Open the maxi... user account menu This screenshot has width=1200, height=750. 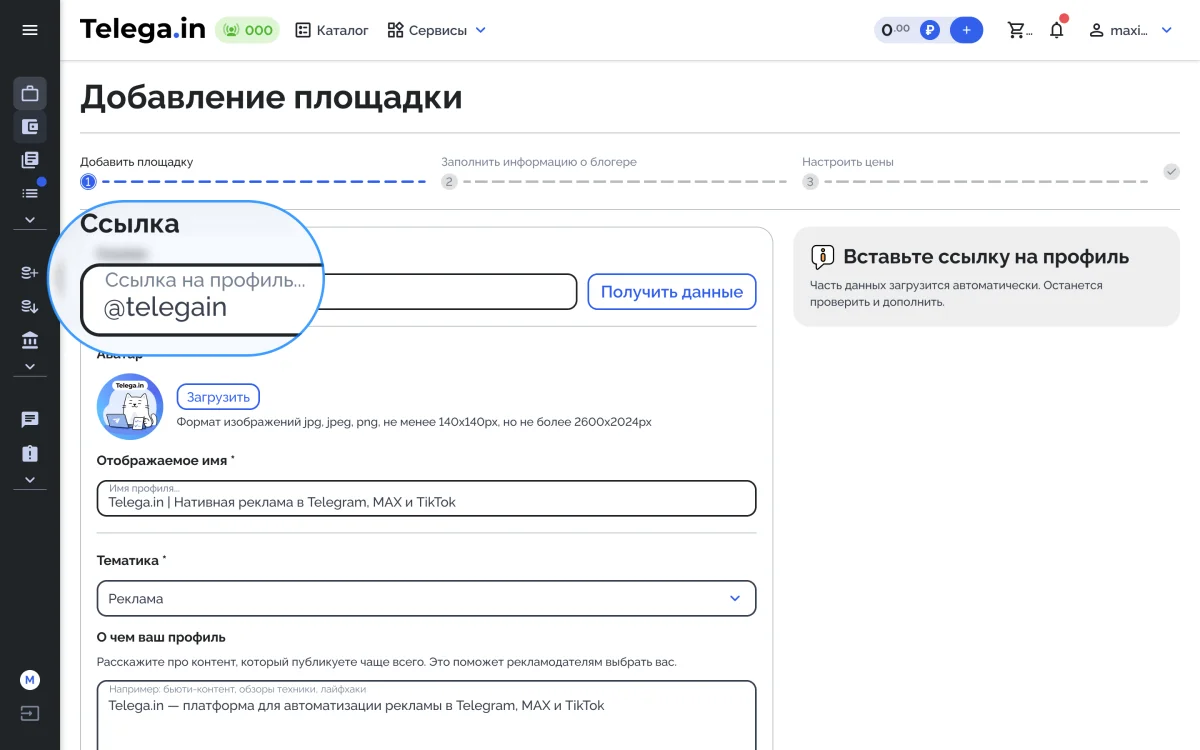click(x=1130, y=30)
